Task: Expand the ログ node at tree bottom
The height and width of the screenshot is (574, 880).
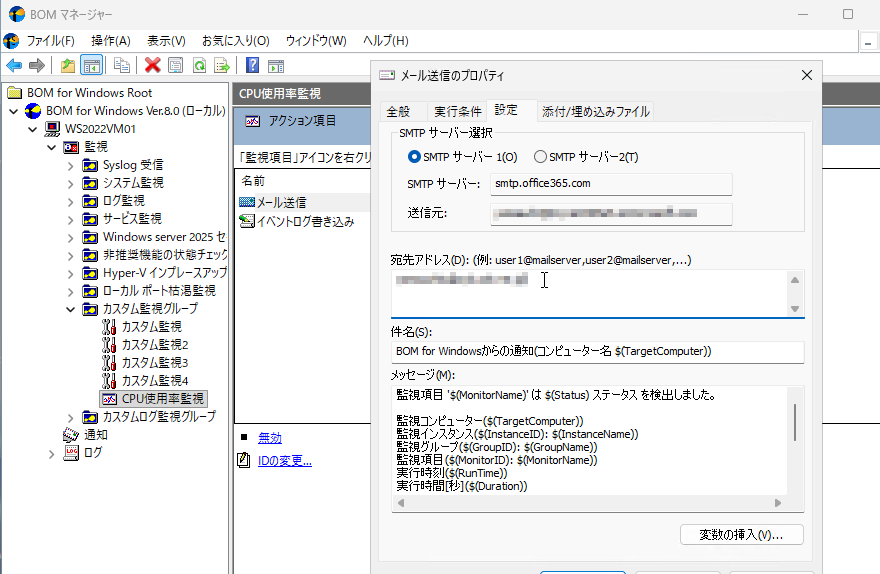Action: tap(52, 453)
